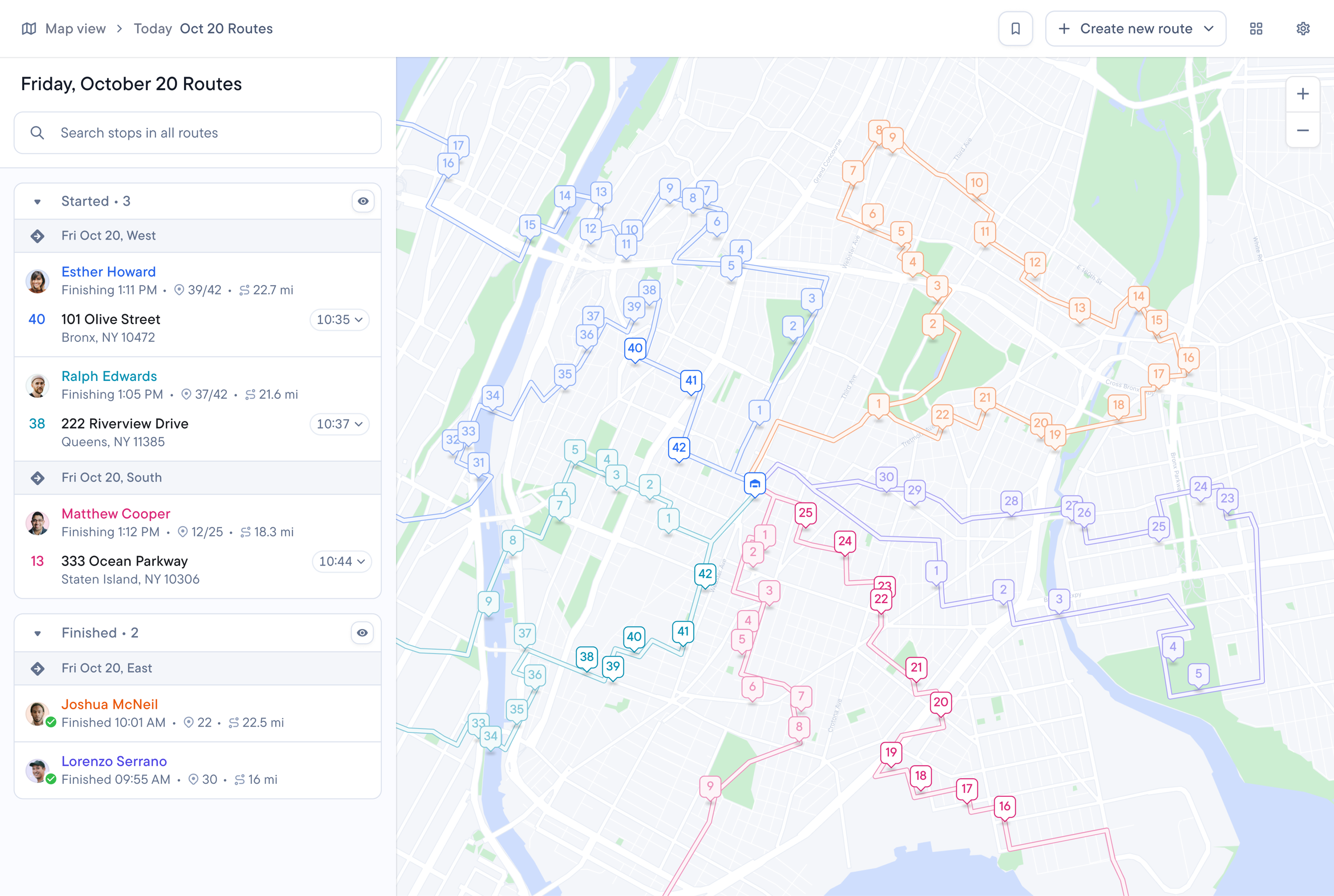The width and height of the screenshot is (1334, 896).
Task: Zoom in the map with plus button
Action: click(x=1303, y=94)
